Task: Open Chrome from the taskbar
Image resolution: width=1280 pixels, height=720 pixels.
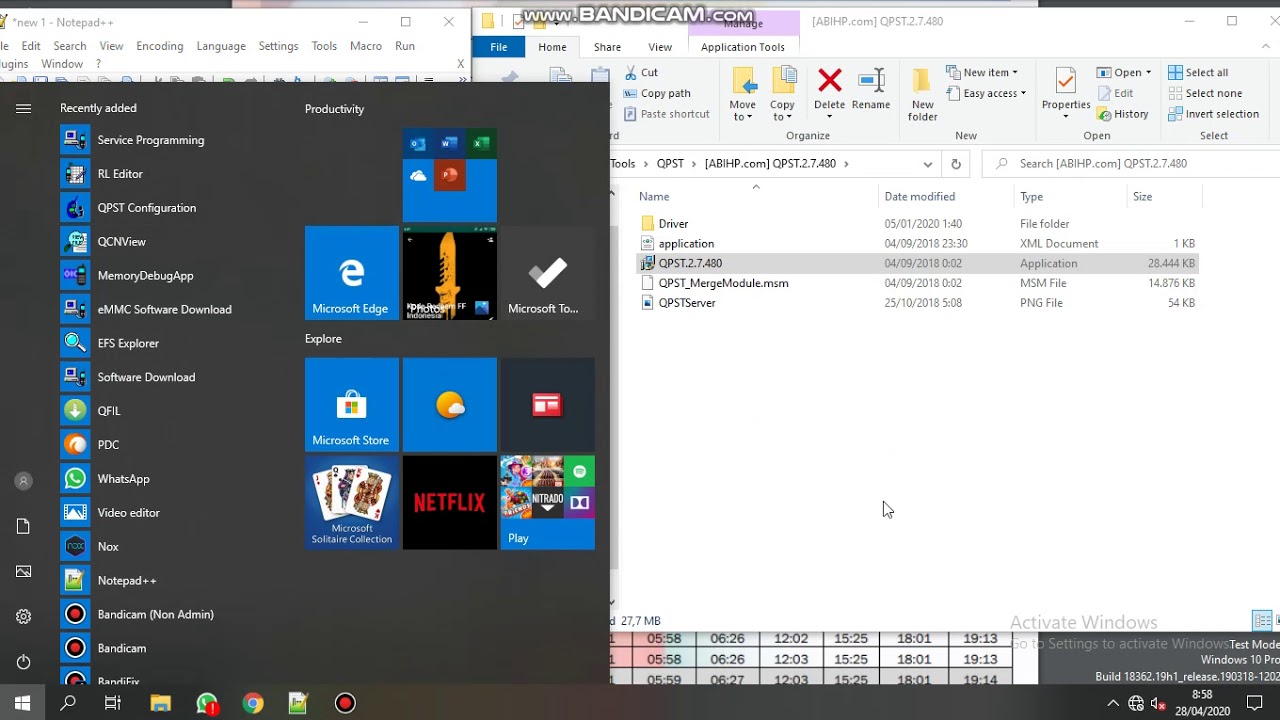Action: click(x=253, y=703)
